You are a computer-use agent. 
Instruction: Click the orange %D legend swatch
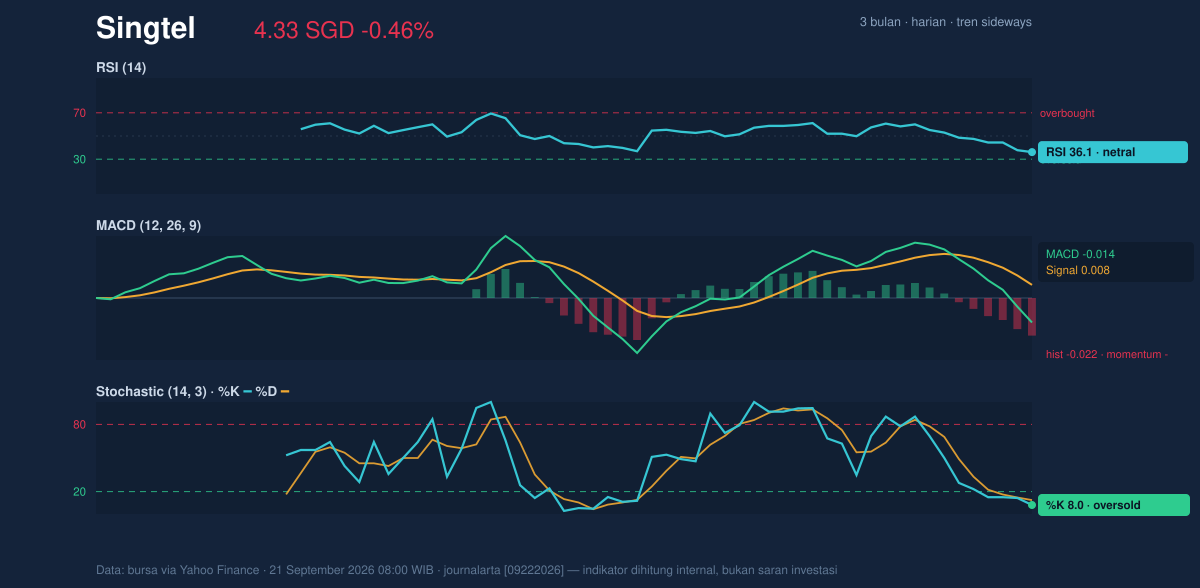pos(285,392)
